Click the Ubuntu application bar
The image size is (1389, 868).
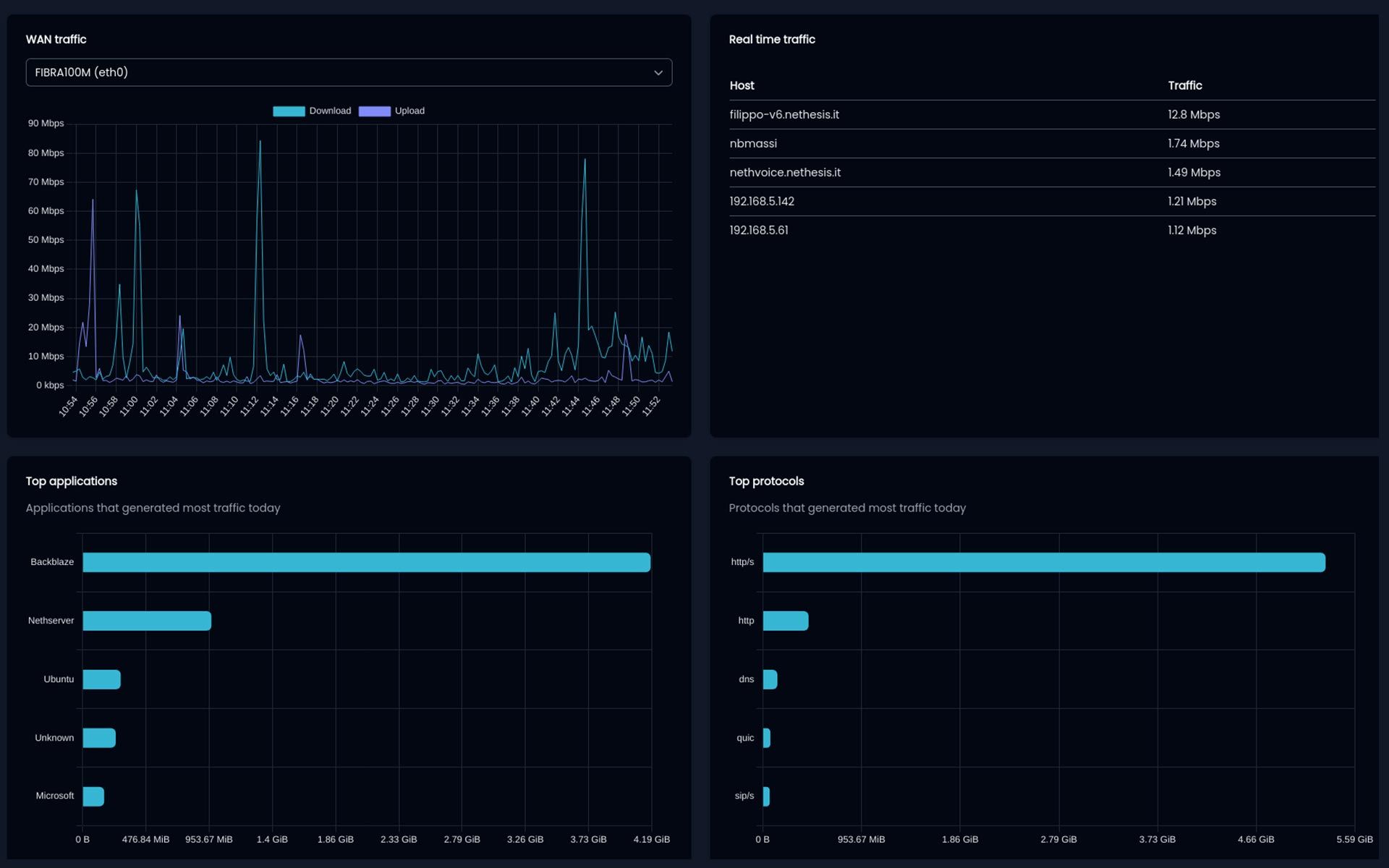click(101, 679)
